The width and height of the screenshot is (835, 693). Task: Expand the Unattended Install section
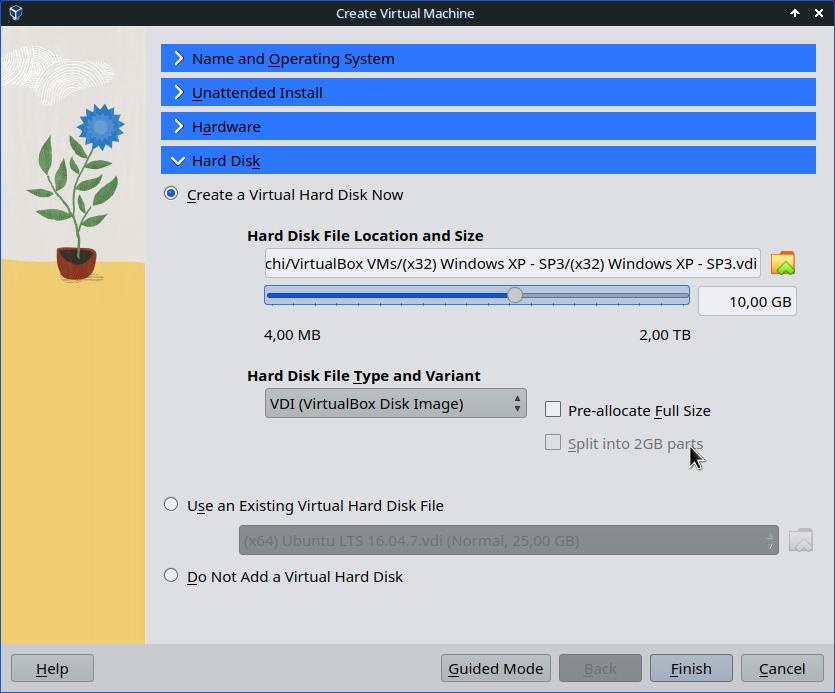[488, 92]
